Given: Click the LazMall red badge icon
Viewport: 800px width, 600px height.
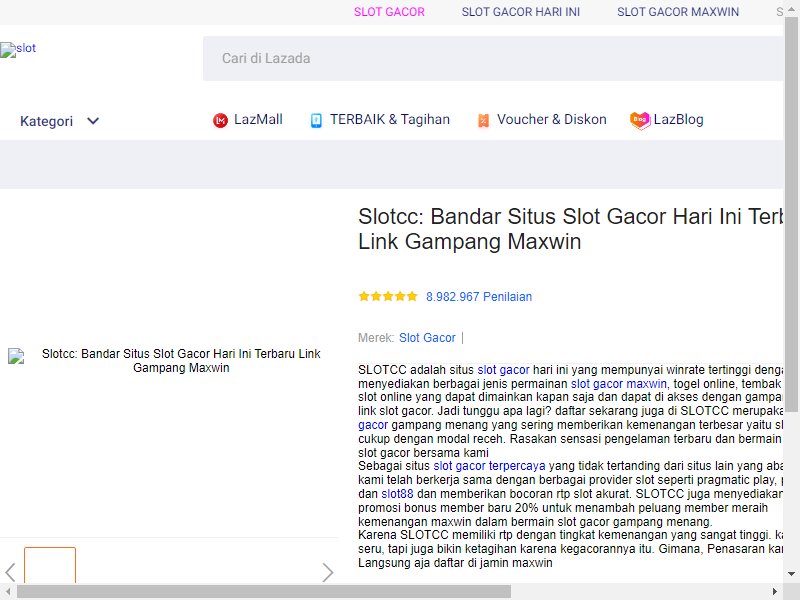Looking at the screenshot, I should (x=220, y=120).
